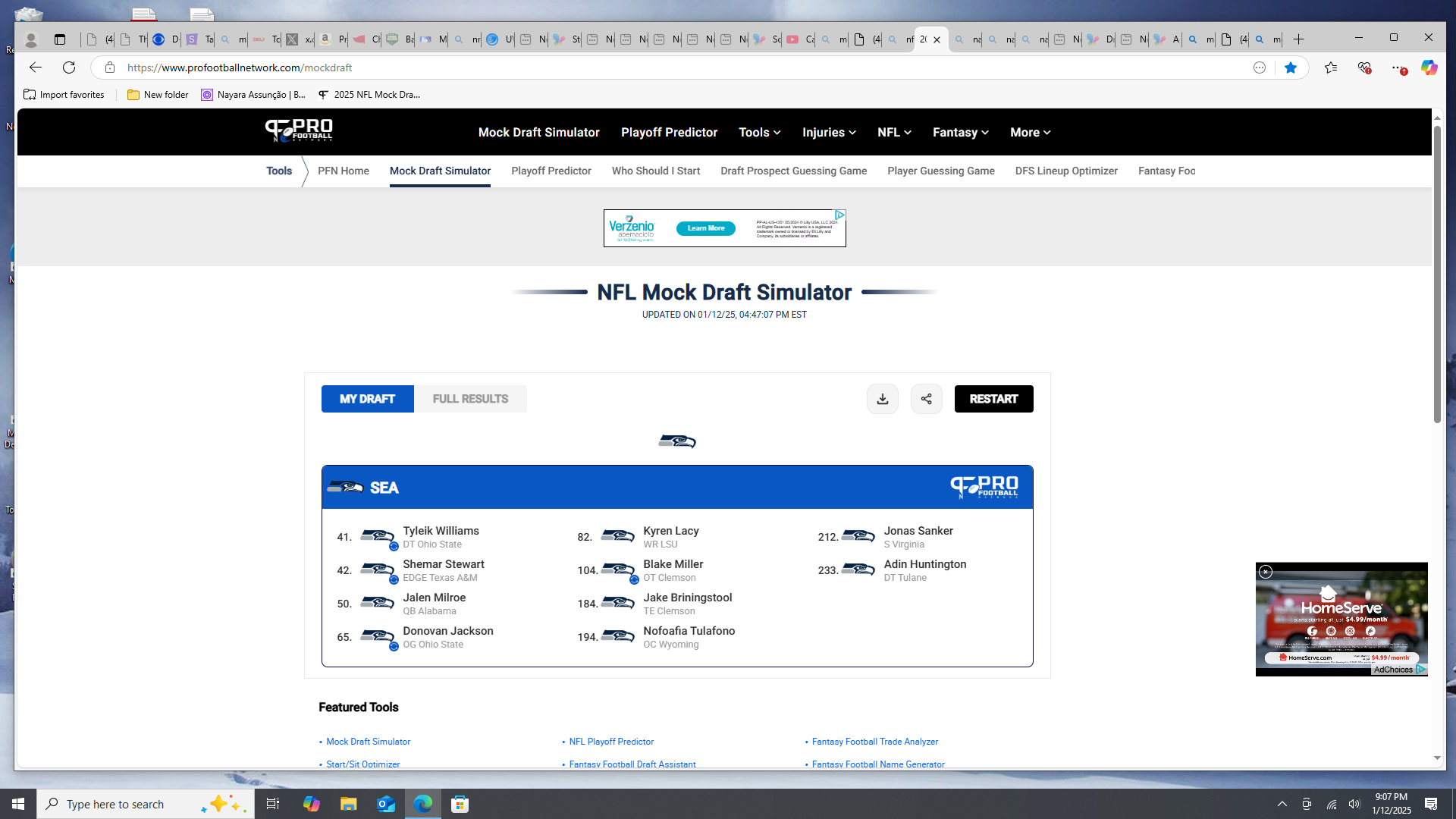Viewport: 1456px width, 819px height.
Task: Open the More dropdown menu
Action: click(1030, 132)
